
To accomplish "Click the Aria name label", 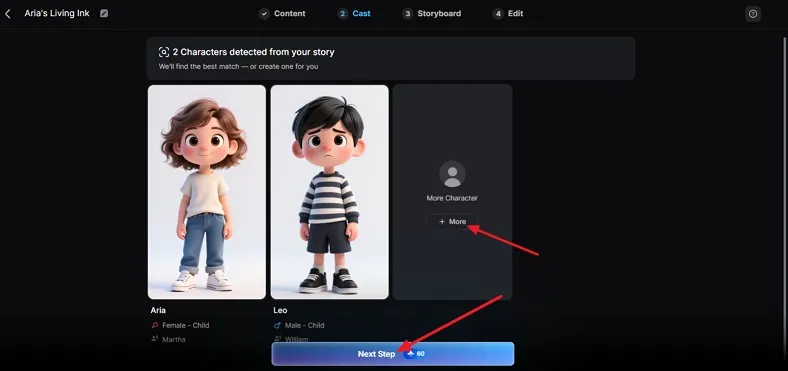I will pos(158,310).
